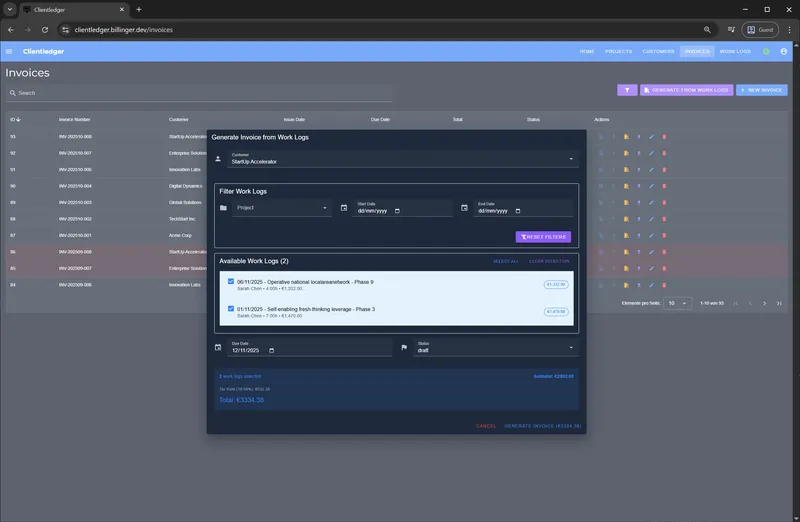Click the yellow document icon for INV-202510-002

626,219
